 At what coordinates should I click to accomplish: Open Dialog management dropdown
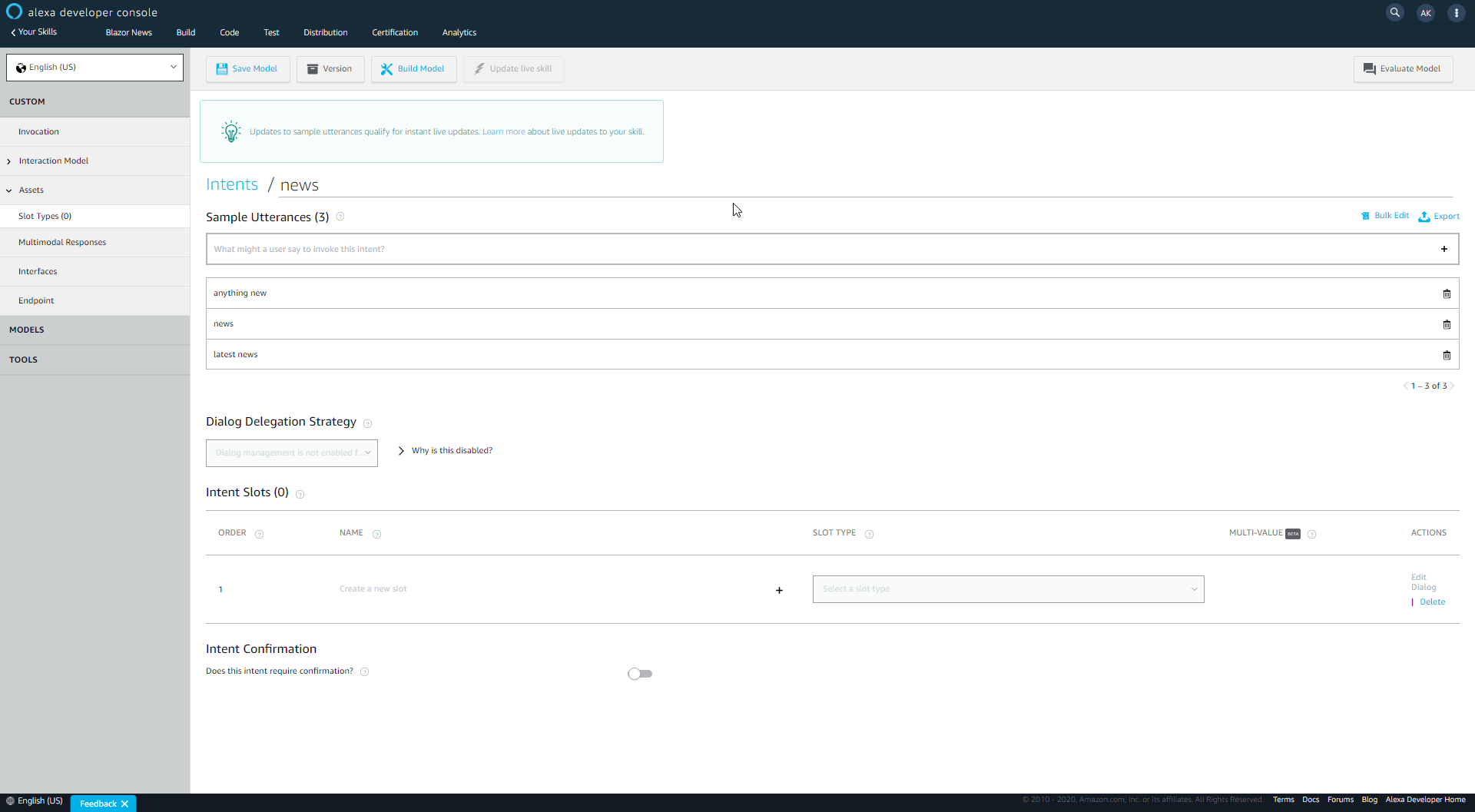[292, 452]
